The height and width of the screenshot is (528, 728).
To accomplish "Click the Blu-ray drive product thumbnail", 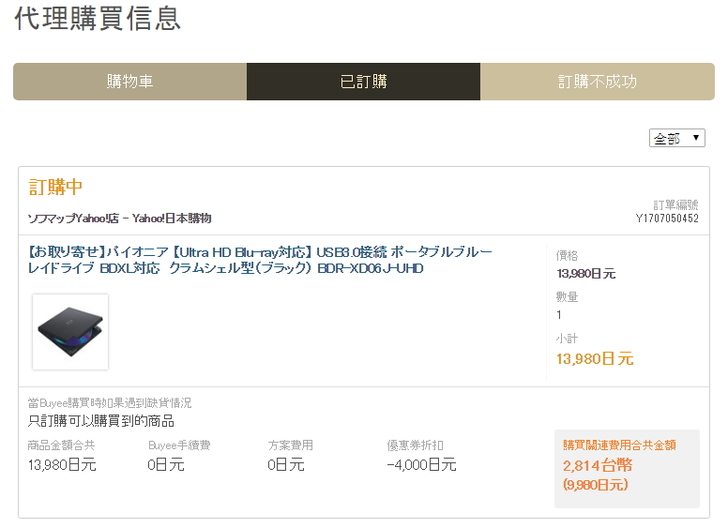I will [x=71, y=332].
